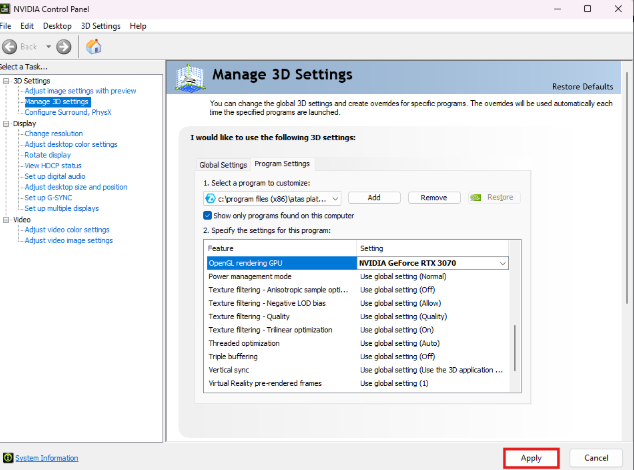Click the main panel vertical scrollbar
The height and width of the screenshot is (470, 634).
click(627, 188)
